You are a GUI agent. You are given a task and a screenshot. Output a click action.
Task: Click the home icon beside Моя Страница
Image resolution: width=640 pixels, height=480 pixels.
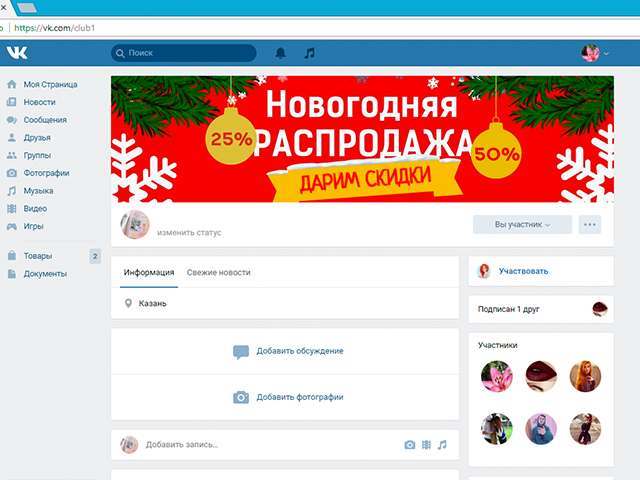point(12,84)
